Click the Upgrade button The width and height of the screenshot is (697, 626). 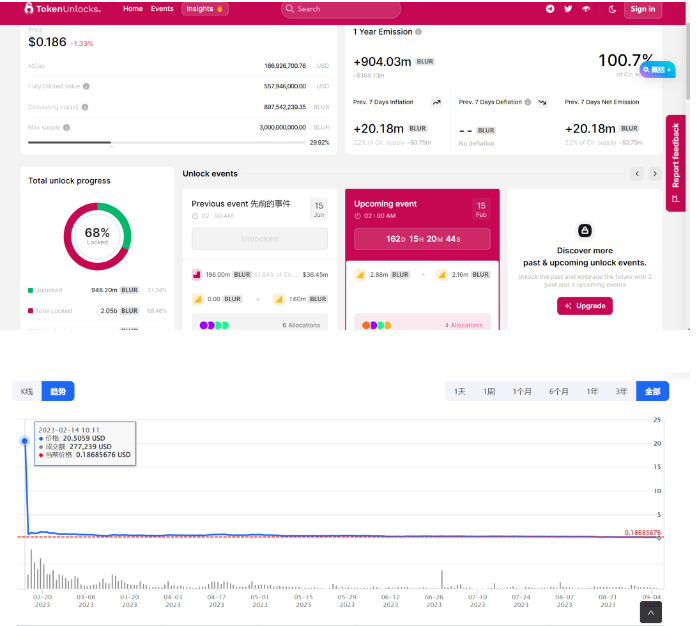tap(585, 306)
